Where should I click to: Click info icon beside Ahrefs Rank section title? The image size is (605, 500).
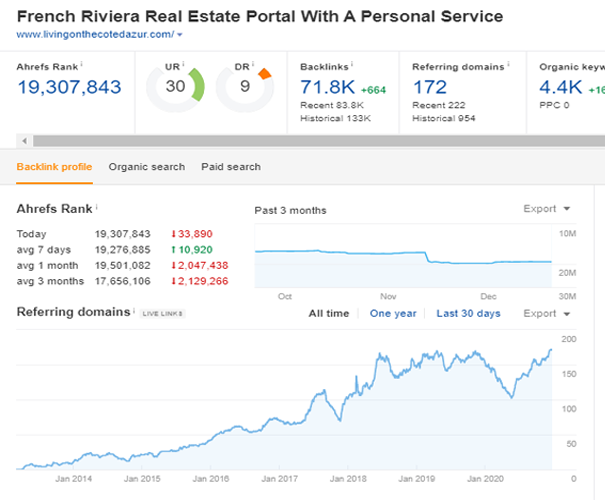(96, 207)
